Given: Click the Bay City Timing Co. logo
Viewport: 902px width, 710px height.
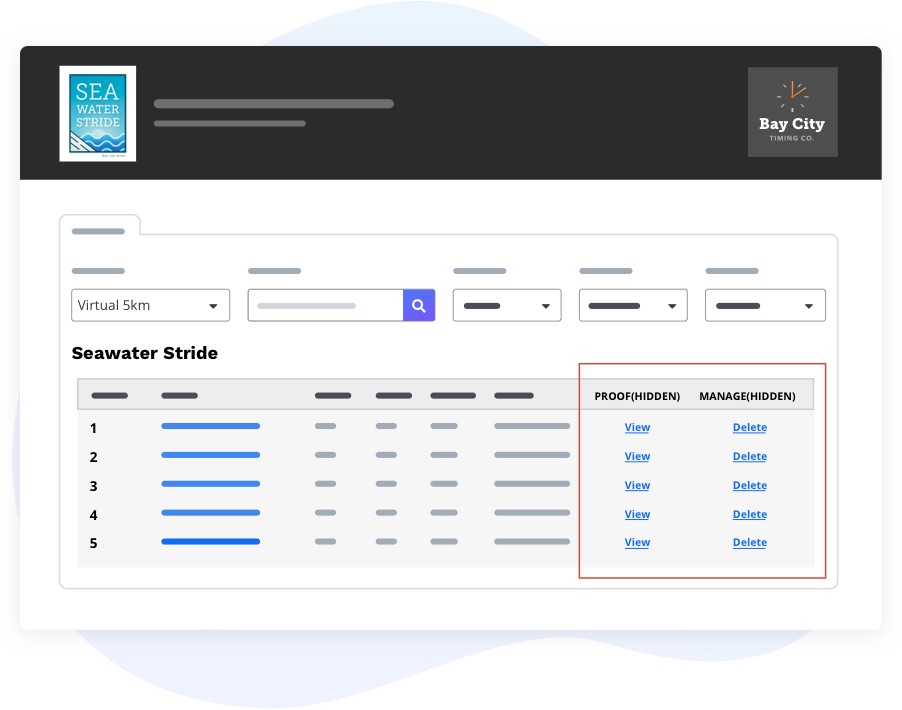Looking at the screenshot, I should pos(792,112).
